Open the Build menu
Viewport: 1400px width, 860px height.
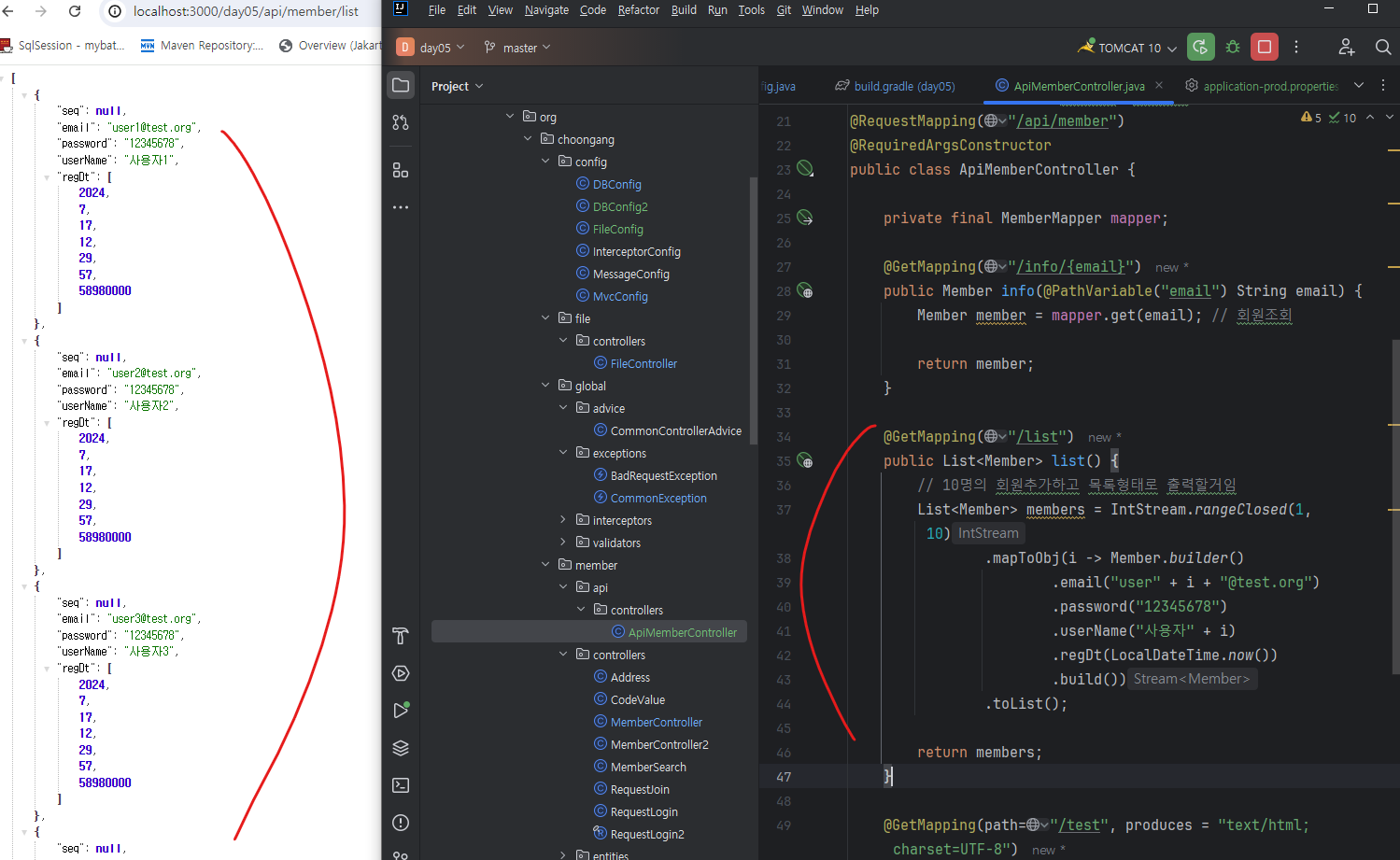click(x=684, y=10)
